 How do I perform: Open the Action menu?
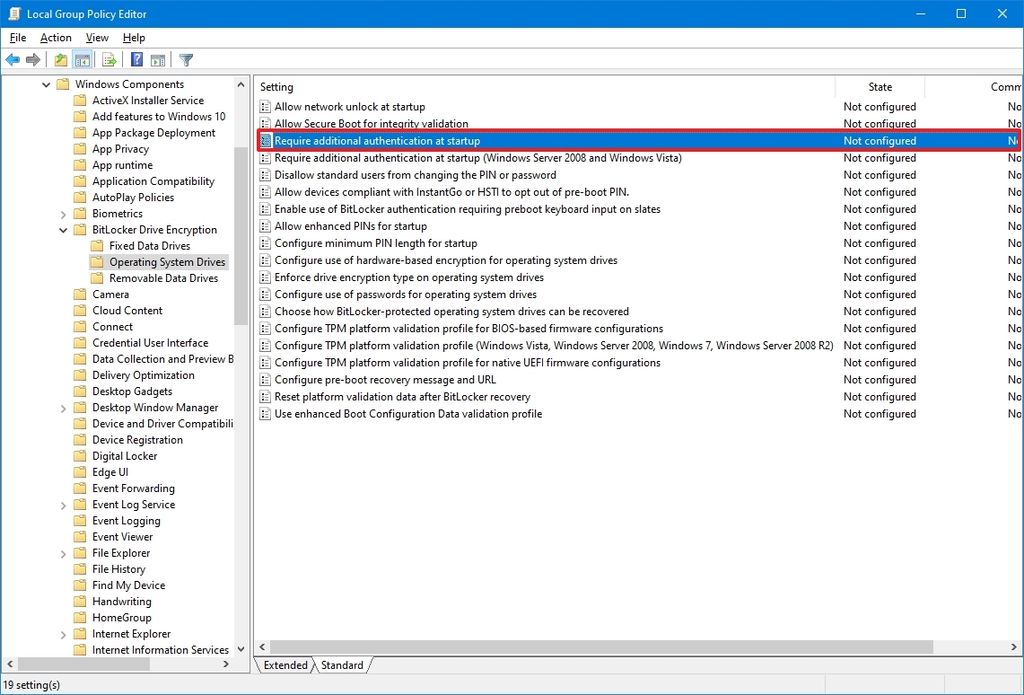tap(55, 37)
